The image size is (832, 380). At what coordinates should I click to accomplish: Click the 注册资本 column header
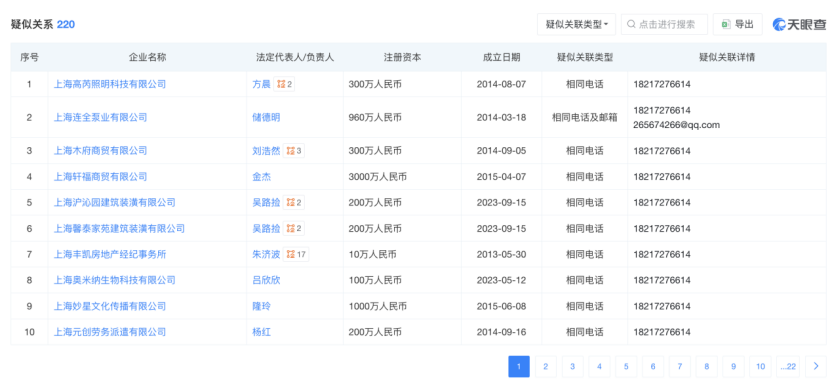click(x=403, y=57)
